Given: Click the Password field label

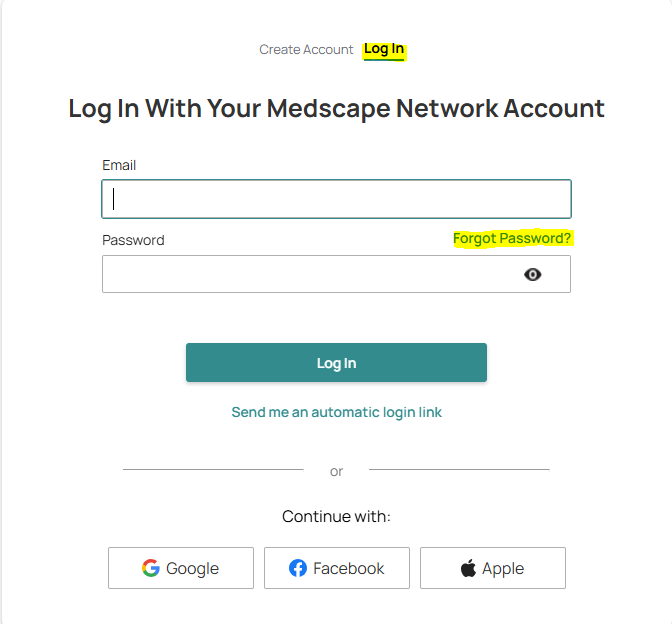Looking at the screenshot, I should tap(133, 240).
